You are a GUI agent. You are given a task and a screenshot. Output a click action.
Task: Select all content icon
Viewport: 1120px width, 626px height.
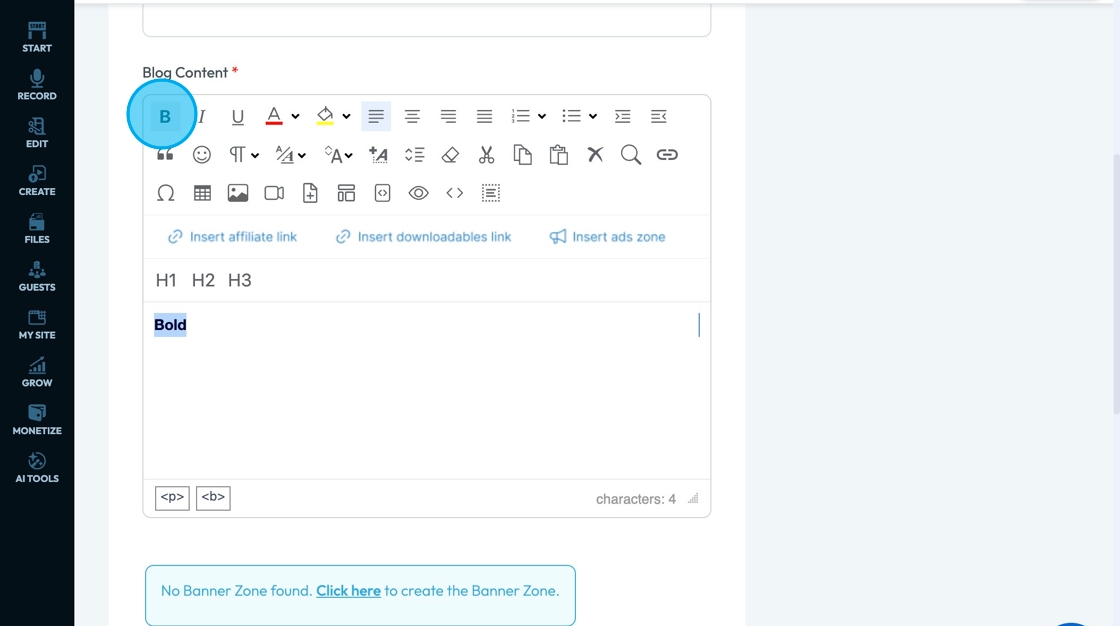click(x=491, y=194)
